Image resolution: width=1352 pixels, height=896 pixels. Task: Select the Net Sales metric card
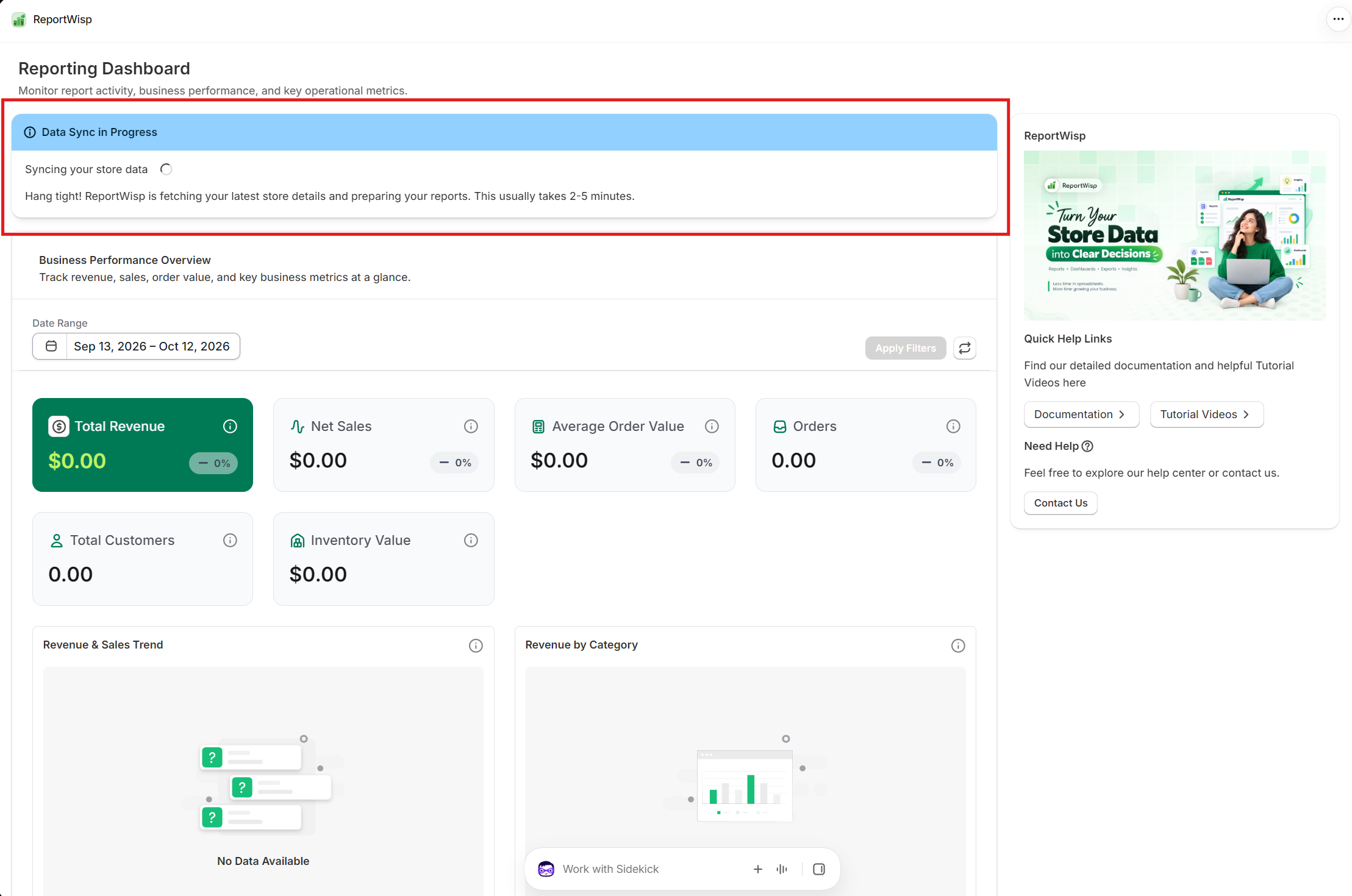[x=384, y=445]
